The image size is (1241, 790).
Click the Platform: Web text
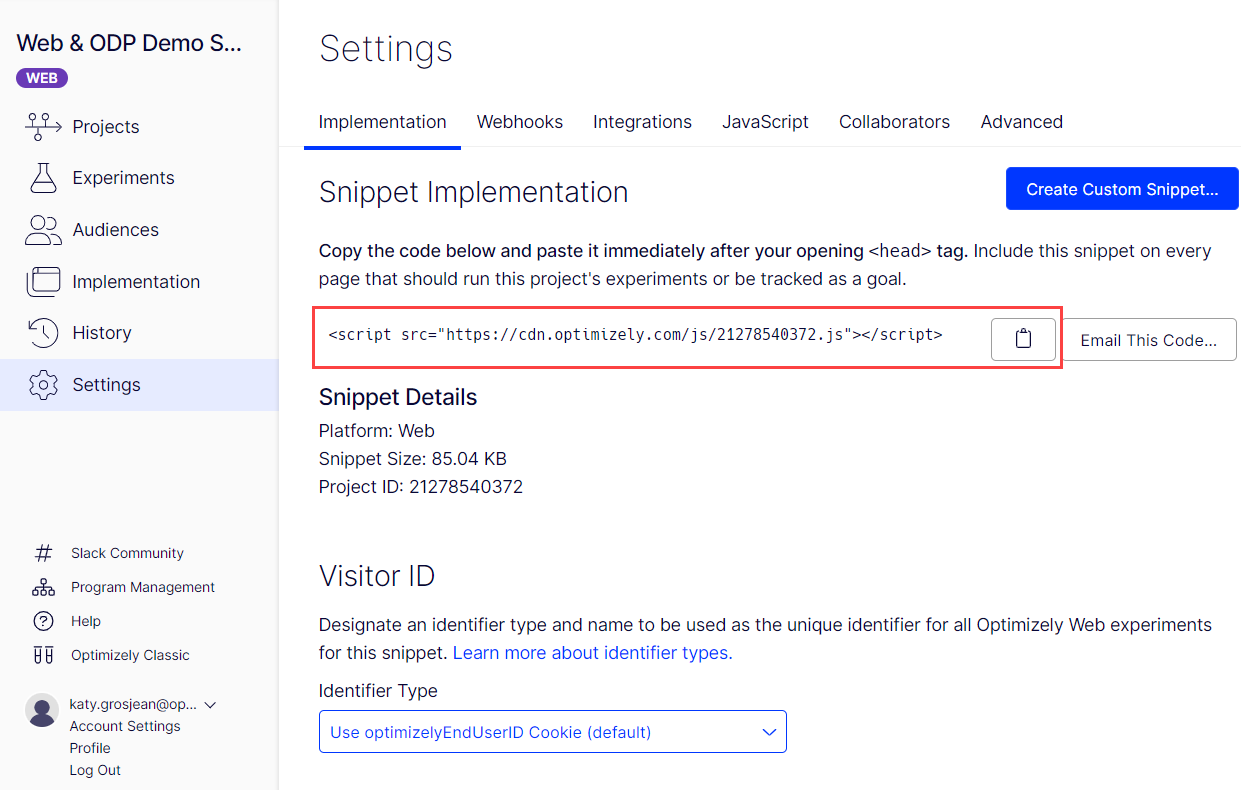[377, 431]
